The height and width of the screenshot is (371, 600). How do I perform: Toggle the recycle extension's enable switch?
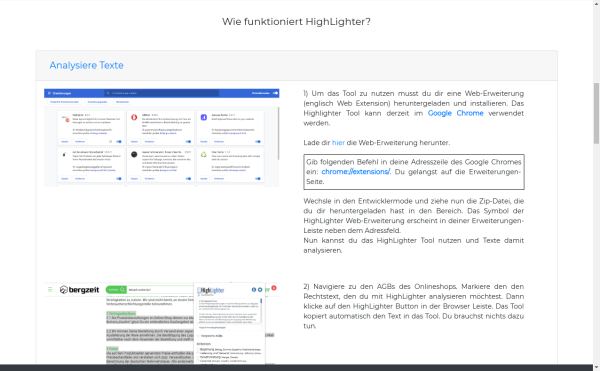[258, 179]
